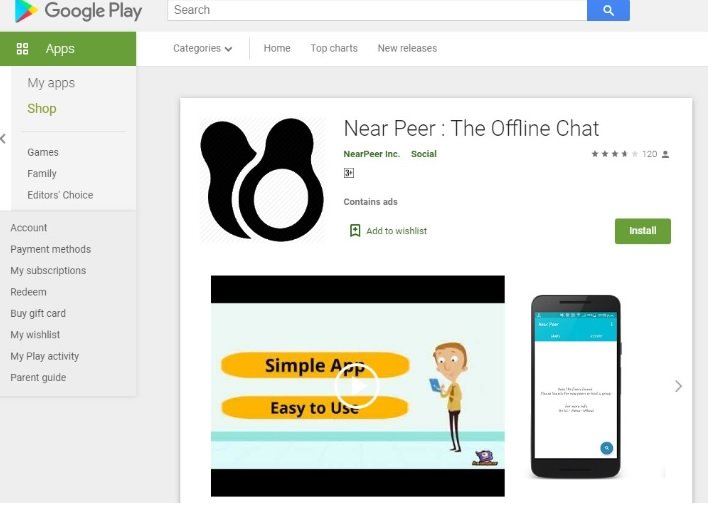Open the Family category
708x509 pixels.
pos(42,173)
